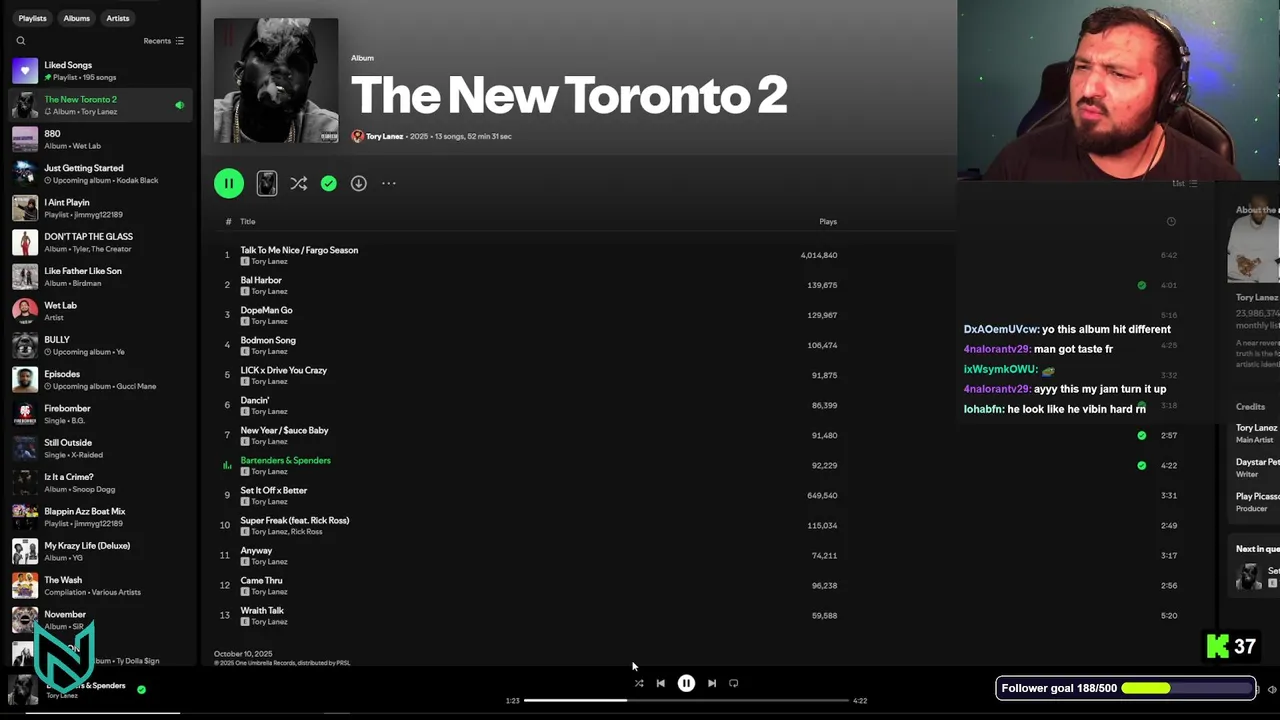
Task: Open My Krazy Life (Deluxe) album
Action: pos(100,551)
